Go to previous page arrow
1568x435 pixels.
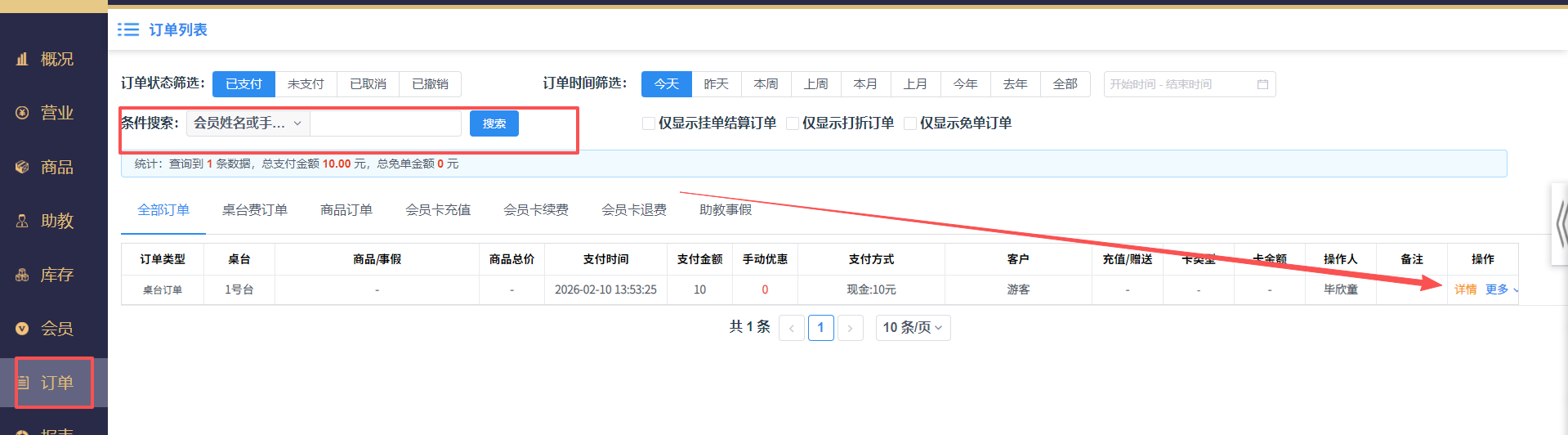point(792,328)
